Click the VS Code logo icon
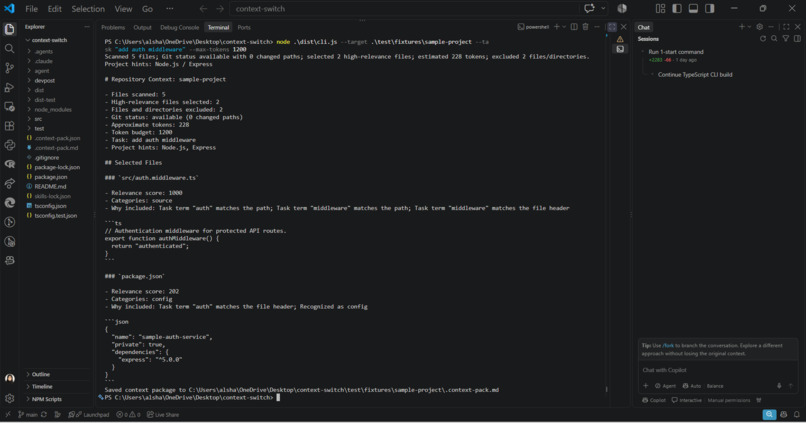Image resolution: width=806 pixels, height=423 pixels. (x=9, y=8)
